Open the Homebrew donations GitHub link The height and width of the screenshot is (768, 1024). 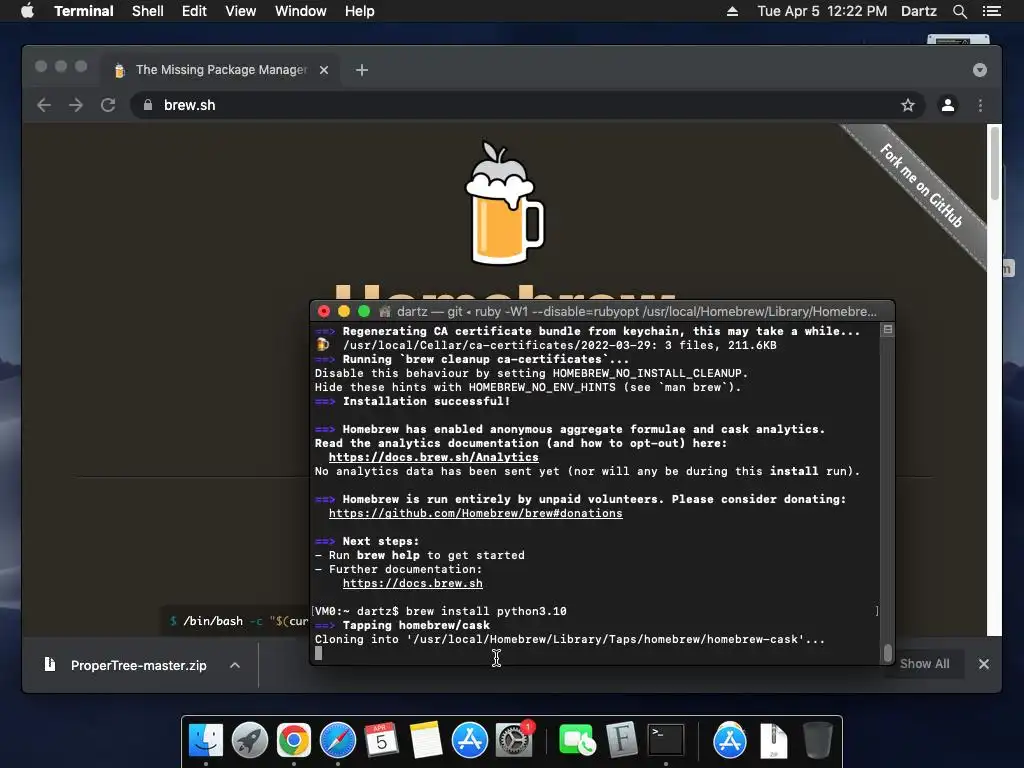point(475,513)
